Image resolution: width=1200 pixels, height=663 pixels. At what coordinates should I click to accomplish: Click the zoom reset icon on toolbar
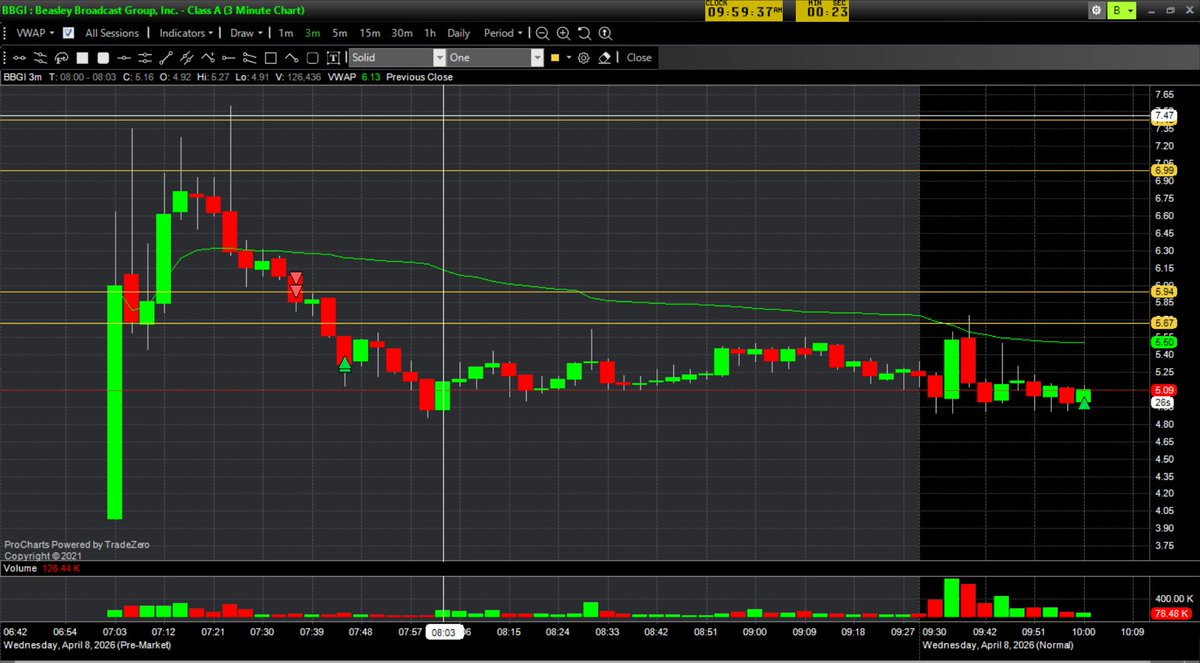585,33
